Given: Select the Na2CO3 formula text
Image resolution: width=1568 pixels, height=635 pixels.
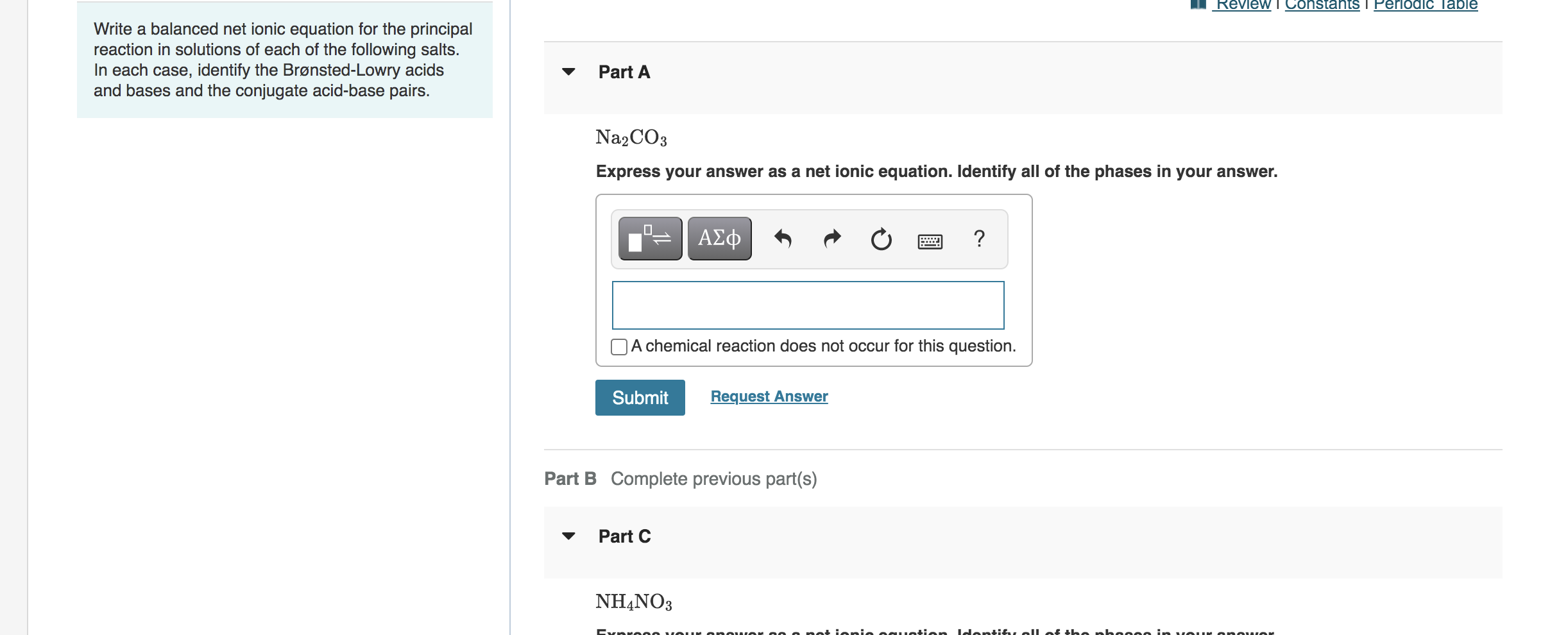Looking at the screenshot, I should 631,137.
